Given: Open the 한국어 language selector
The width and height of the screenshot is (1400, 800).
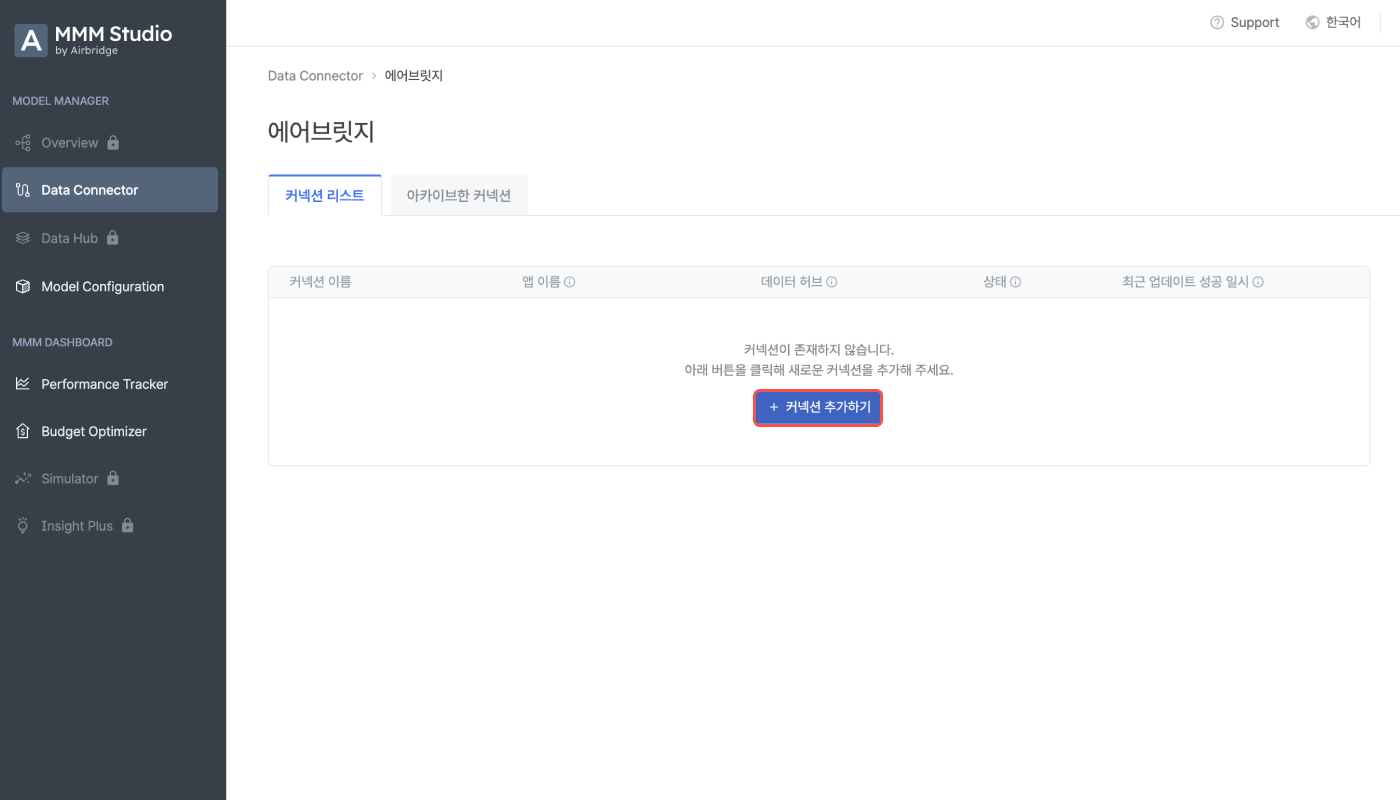Looking at the screenshot, I should tap(1334, 23).
